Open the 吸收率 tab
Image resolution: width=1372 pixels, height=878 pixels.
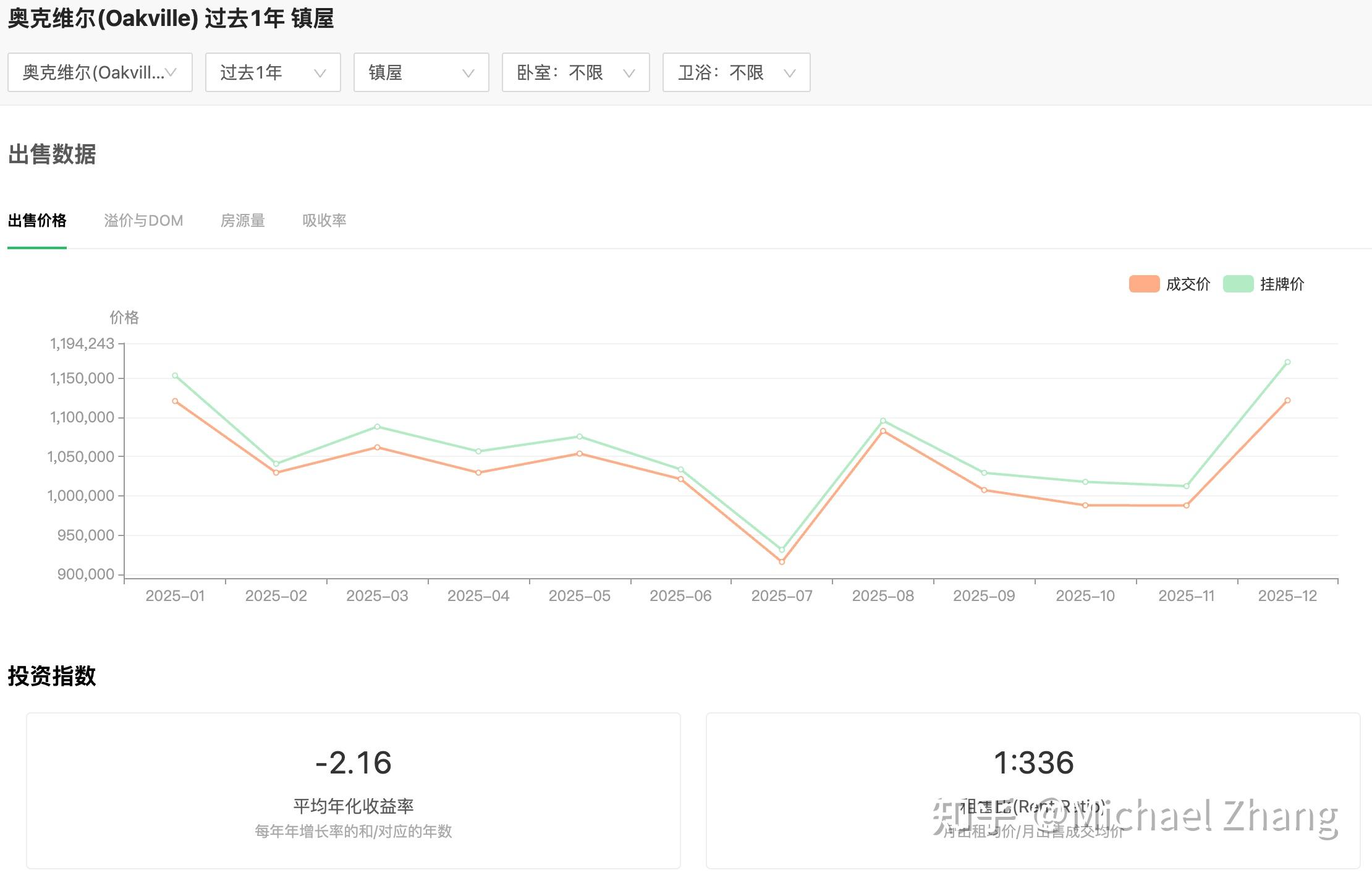click(x=324, y=221)
